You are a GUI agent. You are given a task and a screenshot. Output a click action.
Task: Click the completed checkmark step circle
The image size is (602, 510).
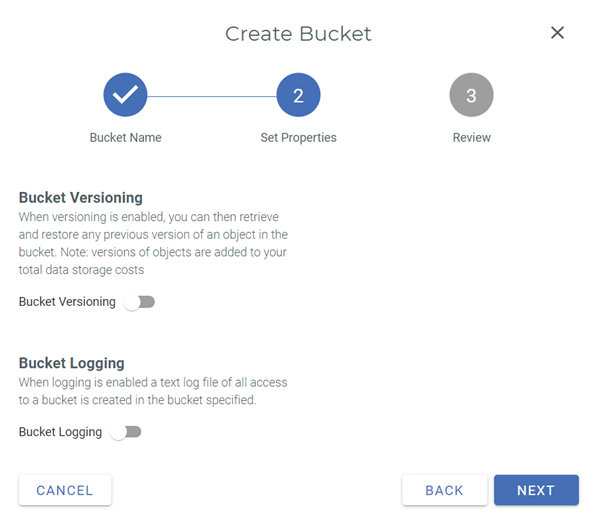(125, 95)
